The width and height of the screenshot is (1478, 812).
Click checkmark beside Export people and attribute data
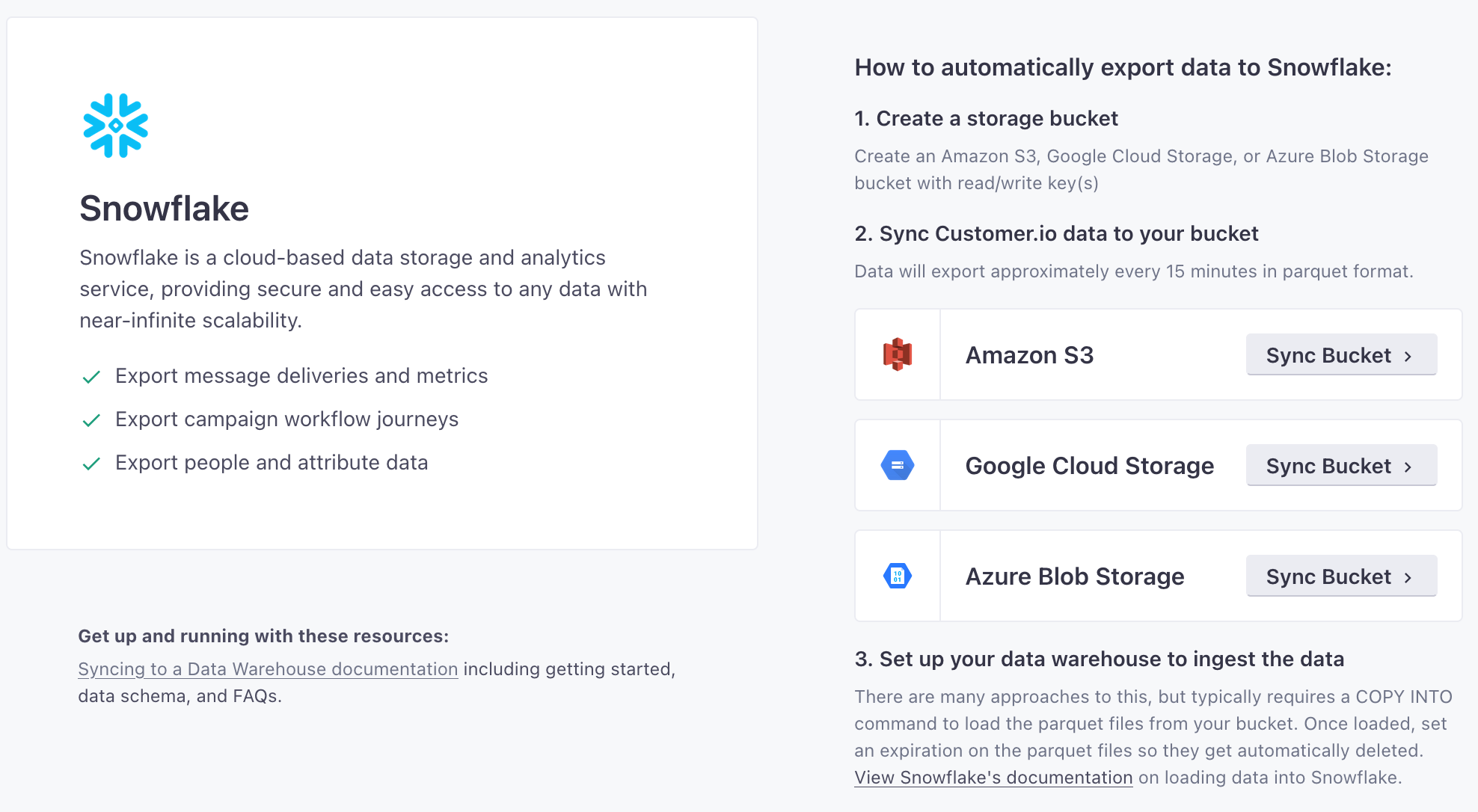(91, 464)
